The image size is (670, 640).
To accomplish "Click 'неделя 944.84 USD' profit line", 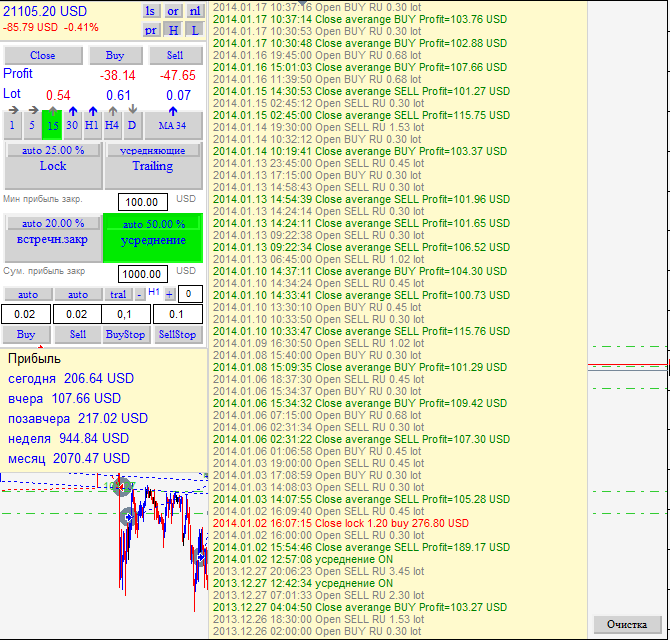I will click(68, 439).
